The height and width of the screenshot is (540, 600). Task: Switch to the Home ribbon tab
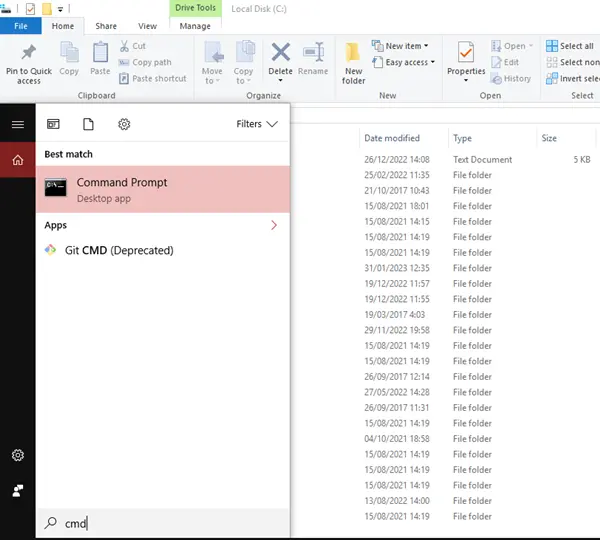(x=63, y=26)
